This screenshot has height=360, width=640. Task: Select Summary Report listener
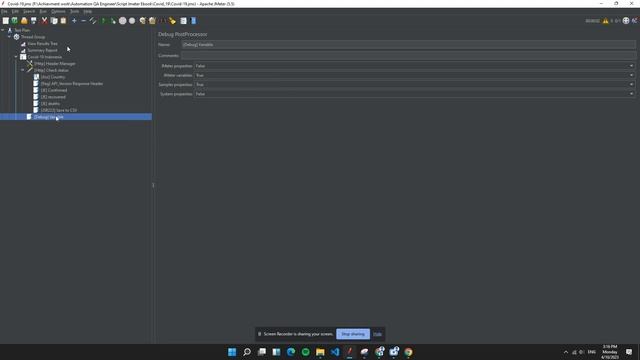(42, 50)
